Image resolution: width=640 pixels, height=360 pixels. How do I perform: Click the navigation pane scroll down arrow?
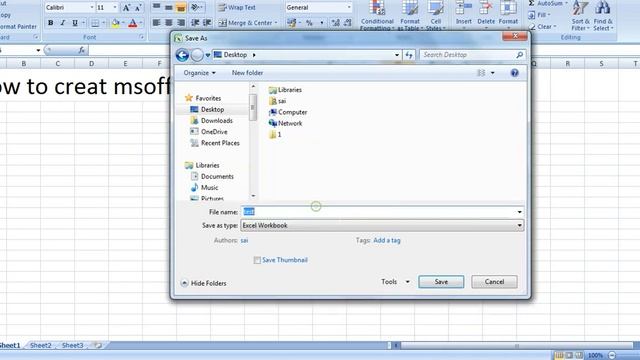click(253, 196)
